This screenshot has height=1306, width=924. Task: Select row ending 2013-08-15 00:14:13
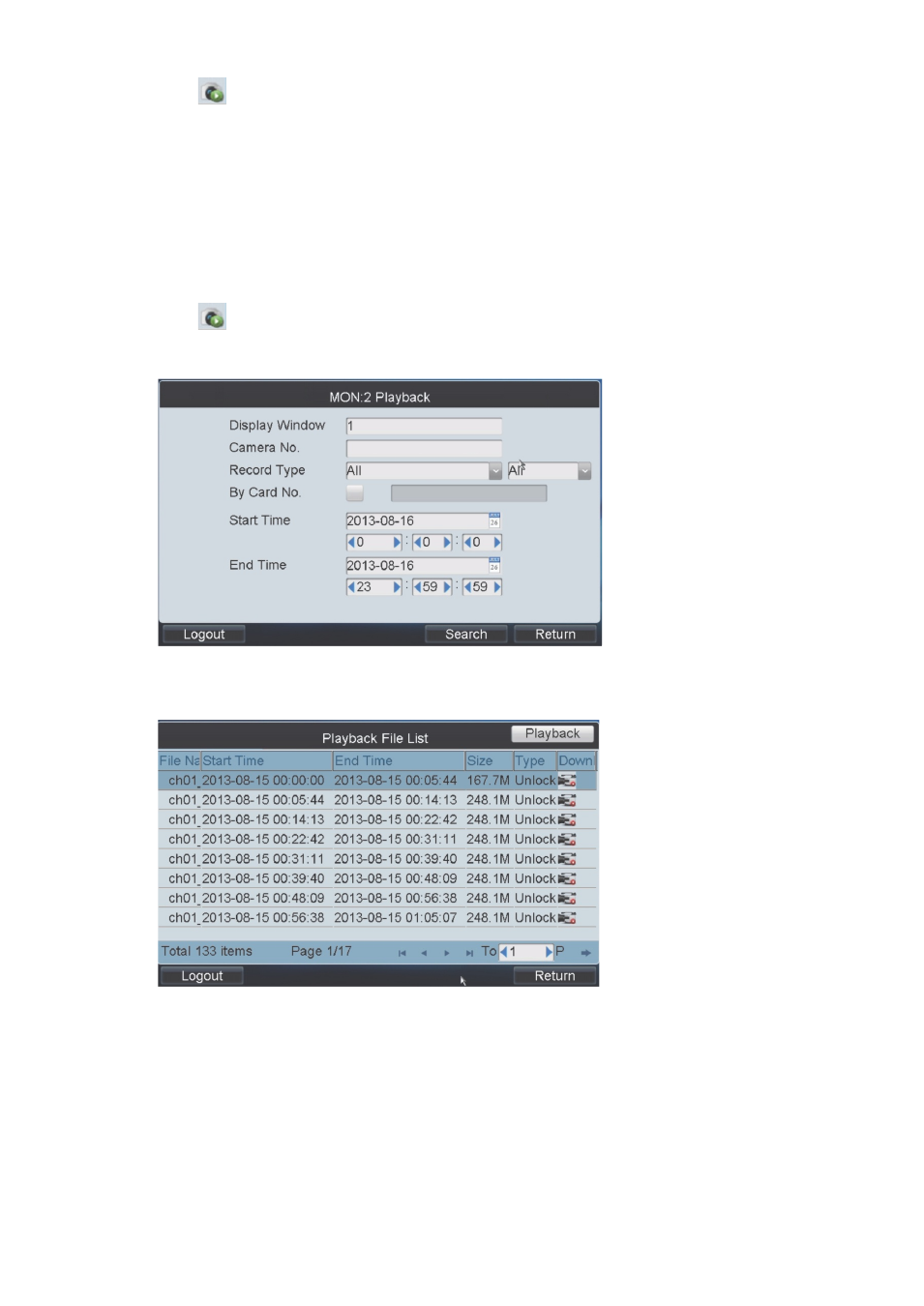coord(377,800)
